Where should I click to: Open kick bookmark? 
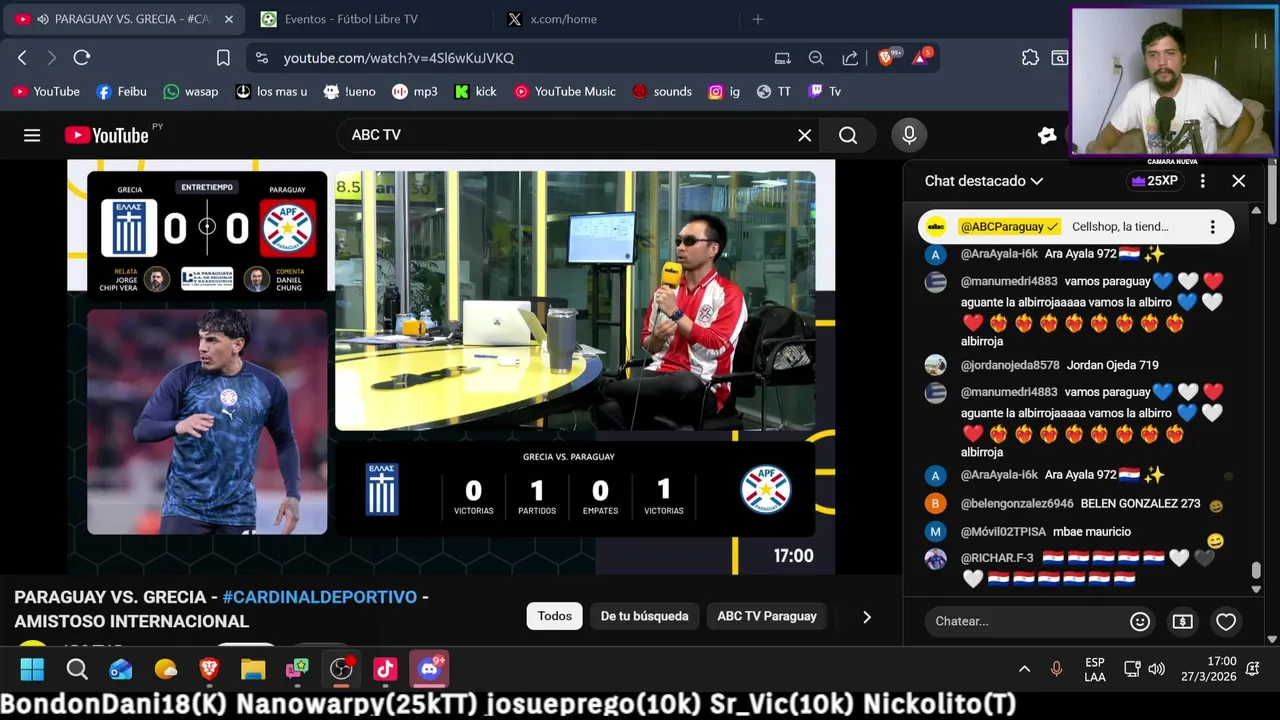(x=475, y=91)
